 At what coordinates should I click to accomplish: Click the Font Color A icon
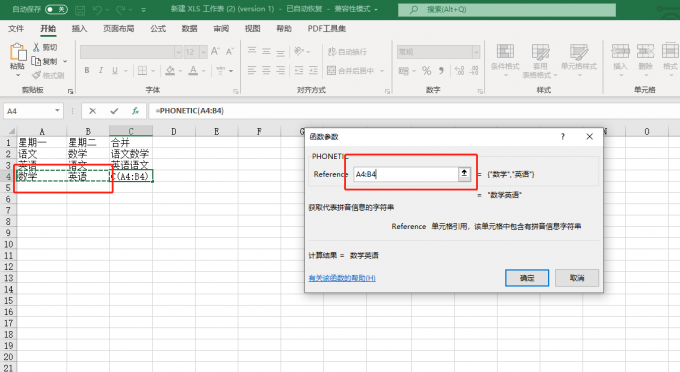[x=193, y=70]
